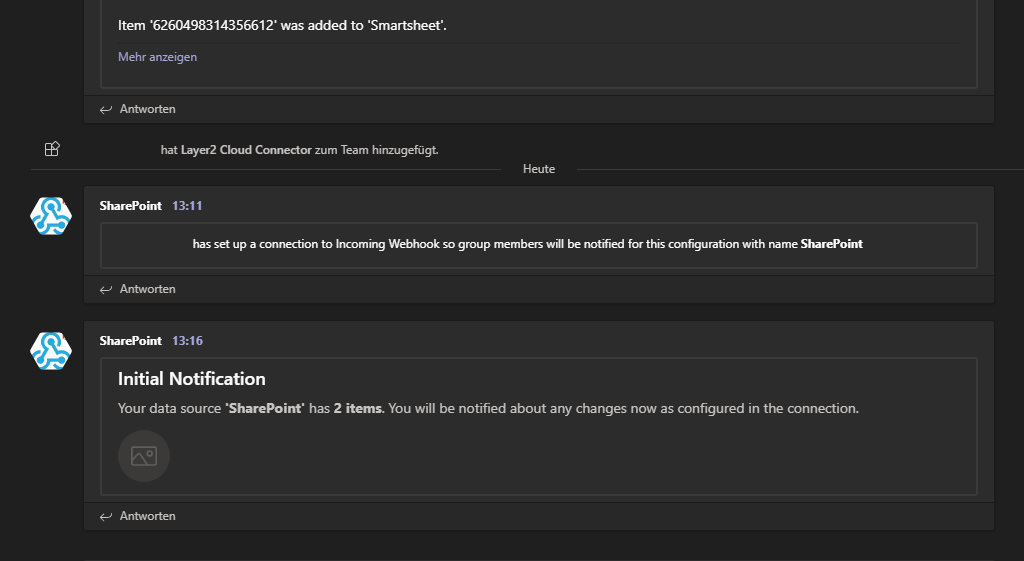Select the 'Initial Notification' card heading

pos(191,379)
